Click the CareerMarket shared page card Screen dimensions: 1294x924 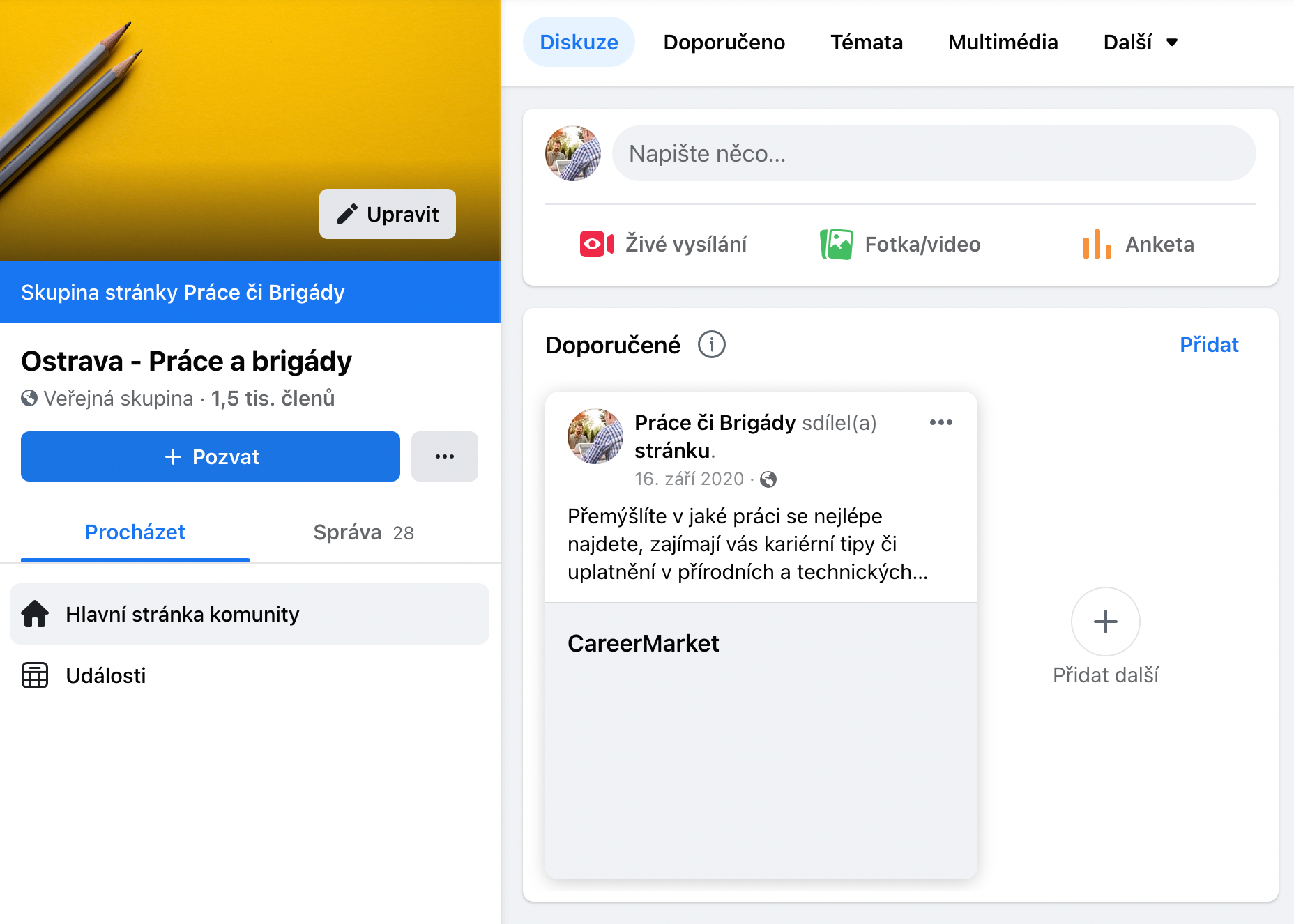tap(761, 741)
